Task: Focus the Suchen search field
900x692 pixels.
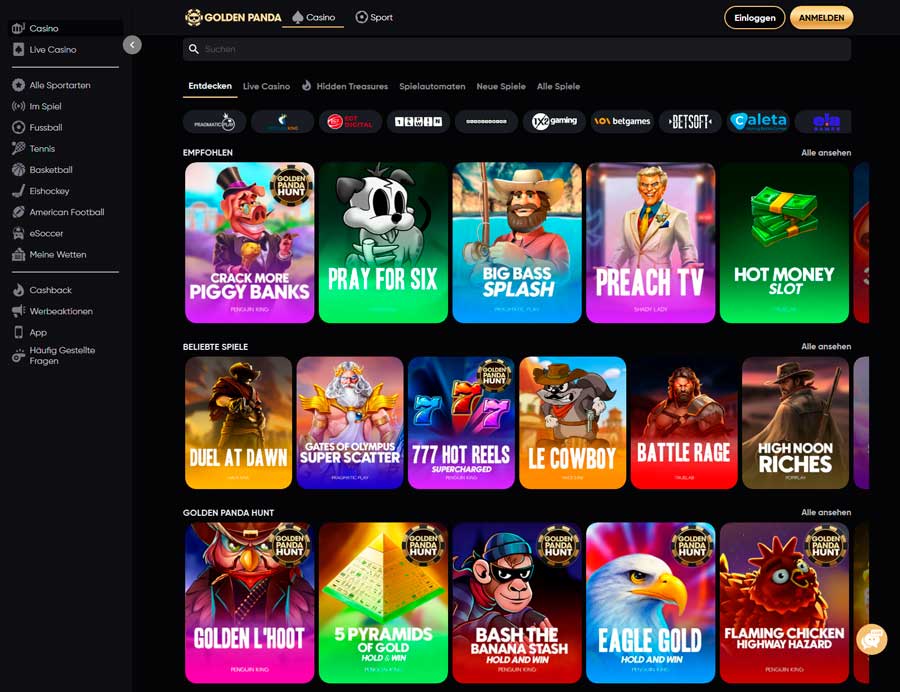Action: (x=517, y=49)
